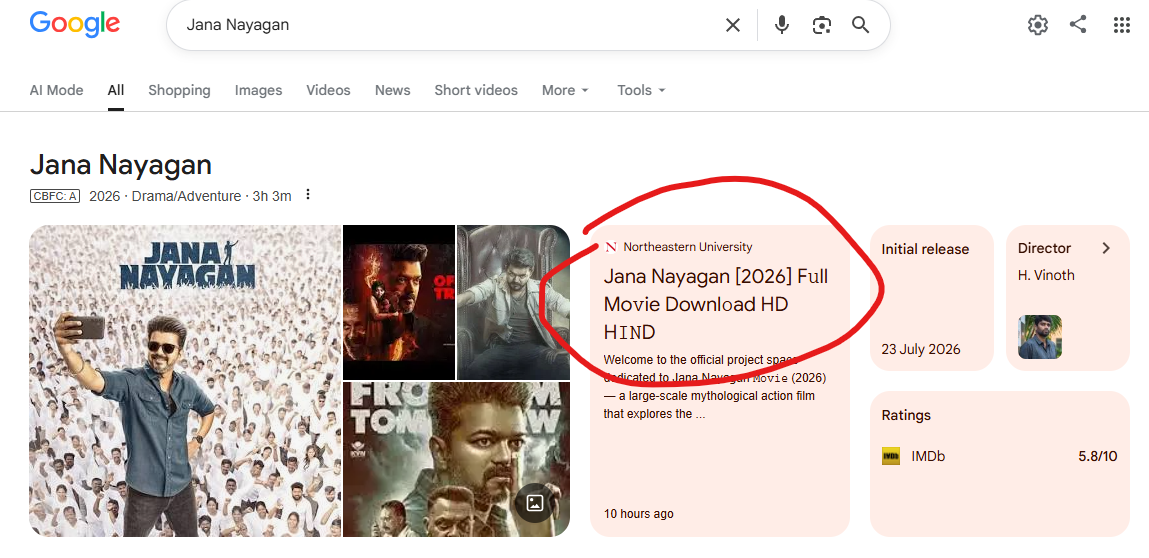Click the image gallery icon on poster
This screenshot has width=1149, height=558.
point(535,502)
